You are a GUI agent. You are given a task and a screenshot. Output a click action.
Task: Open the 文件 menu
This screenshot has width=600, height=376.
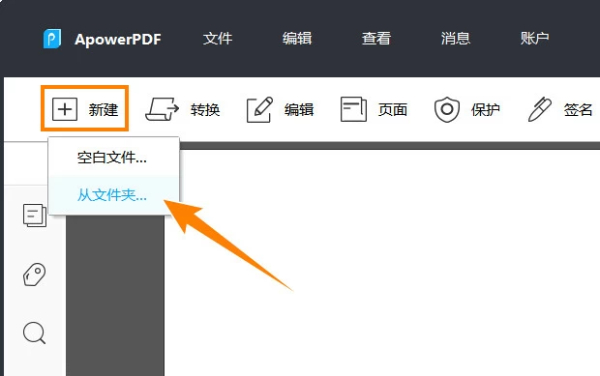(217, 39)
